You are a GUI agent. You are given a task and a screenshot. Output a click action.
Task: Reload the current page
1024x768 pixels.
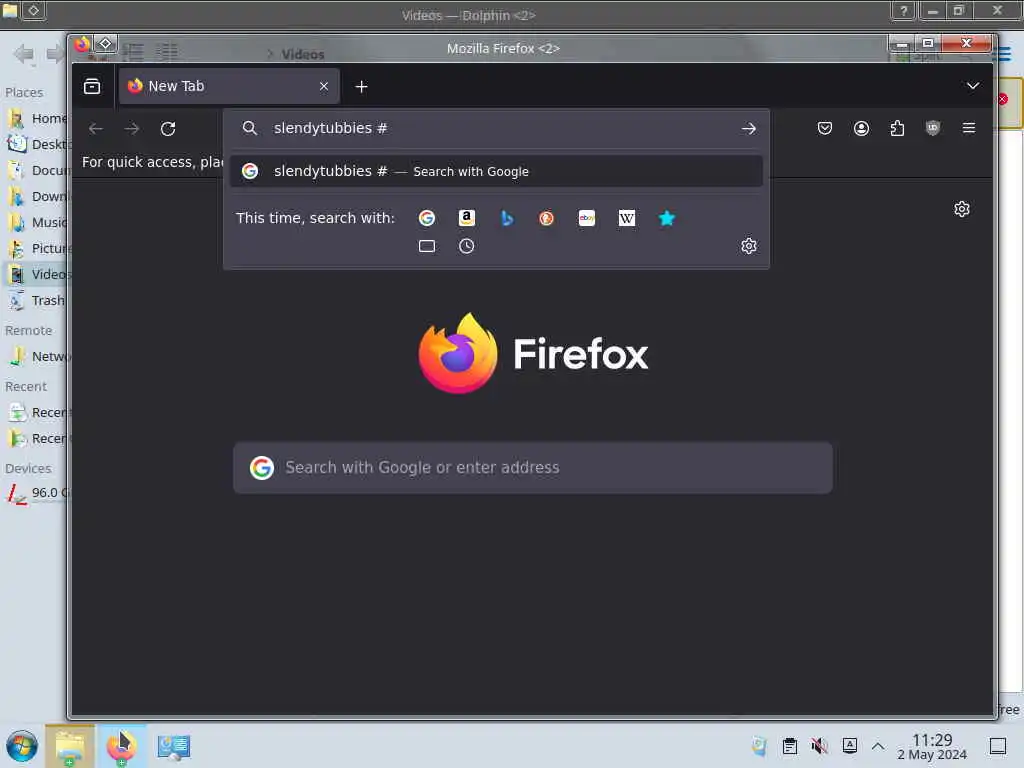[168, 129]
